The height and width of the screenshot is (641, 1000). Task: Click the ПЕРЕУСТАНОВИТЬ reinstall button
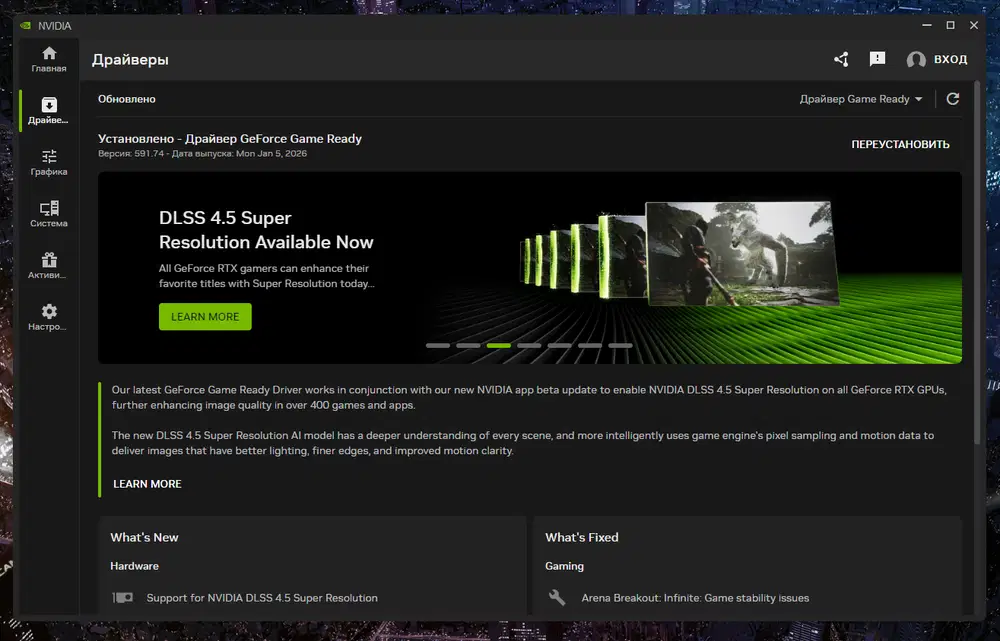[900, 145]
